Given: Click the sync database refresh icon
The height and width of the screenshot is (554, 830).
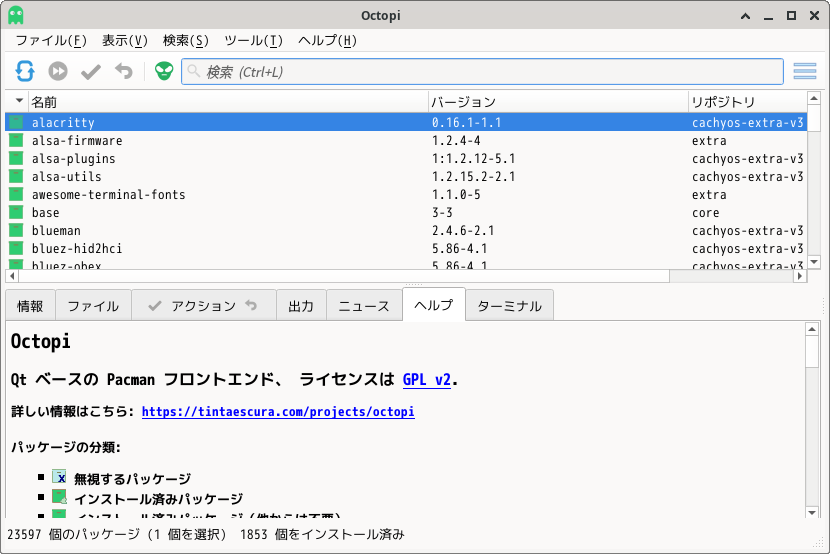Looking at the screenshot, I should [25, 71].
